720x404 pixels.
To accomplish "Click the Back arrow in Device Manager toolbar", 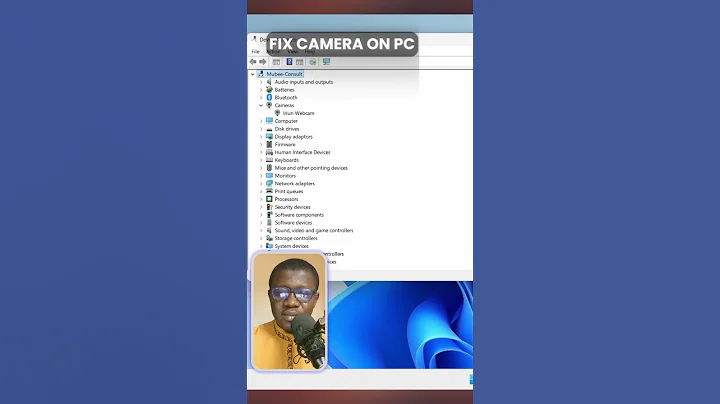I will [x=253, y=62].
